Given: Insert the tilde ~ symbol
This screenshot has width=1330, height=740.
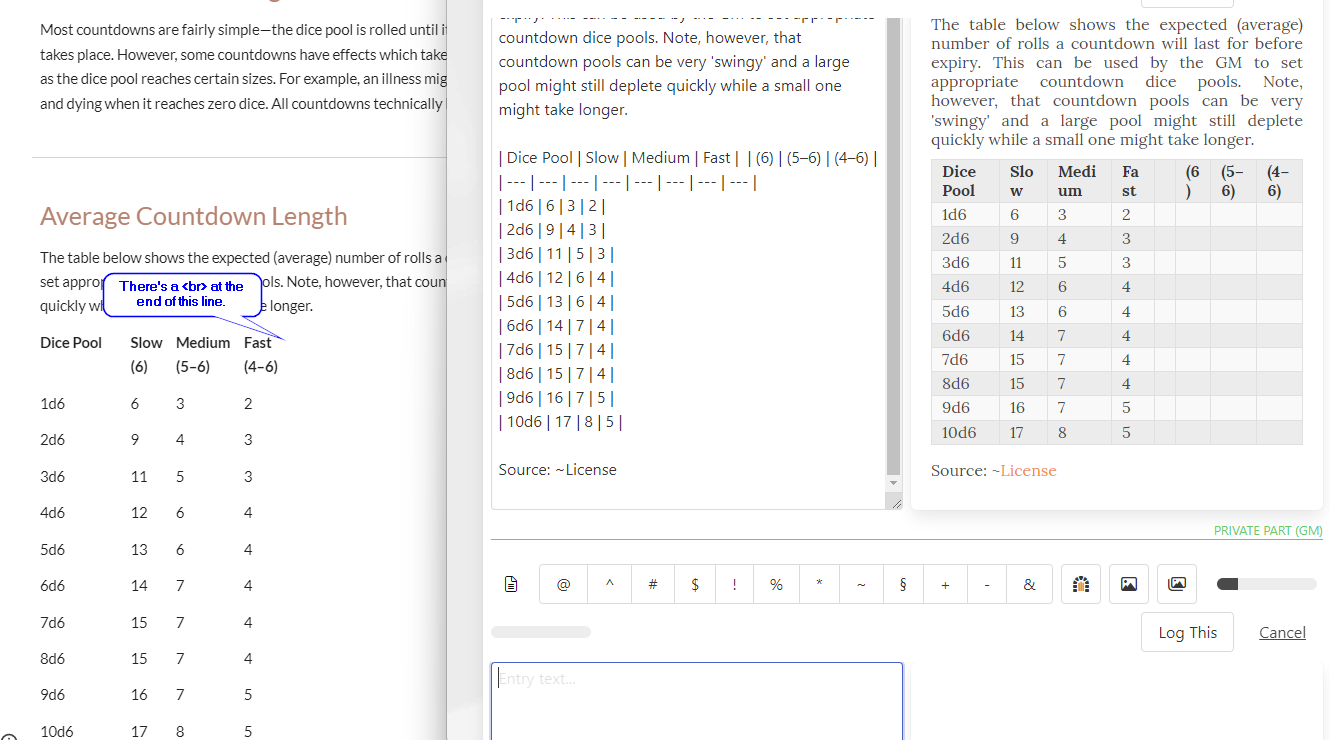Looking at the screenshot, I should 860,584.
